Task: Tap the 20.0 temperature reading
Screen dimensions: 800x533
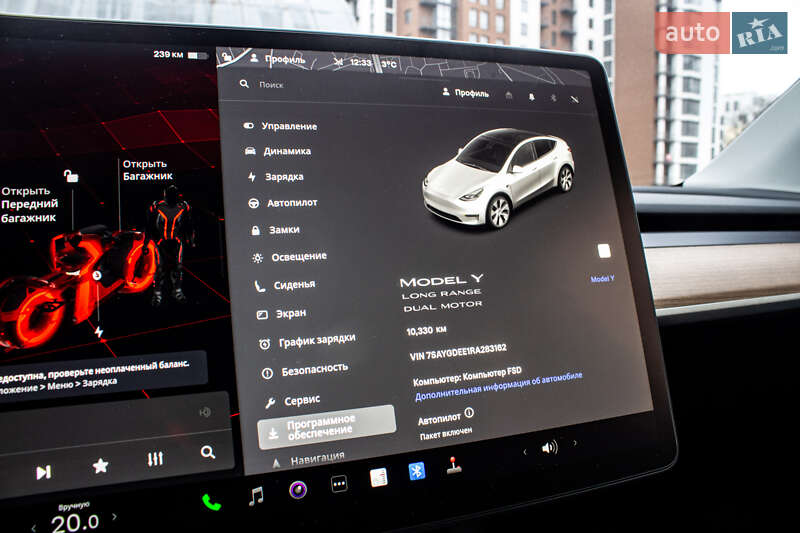Action: (x=74, y=522)
